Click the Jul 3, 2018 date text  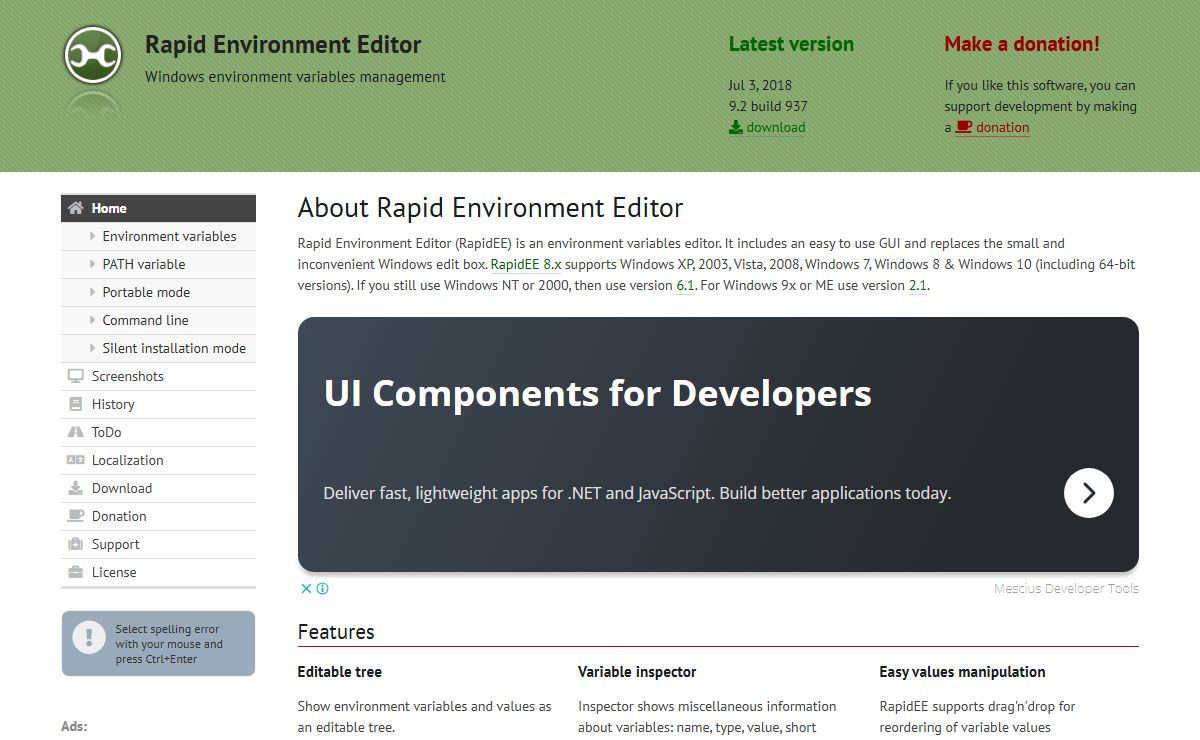pyautogui.click(x=760, y=85)
